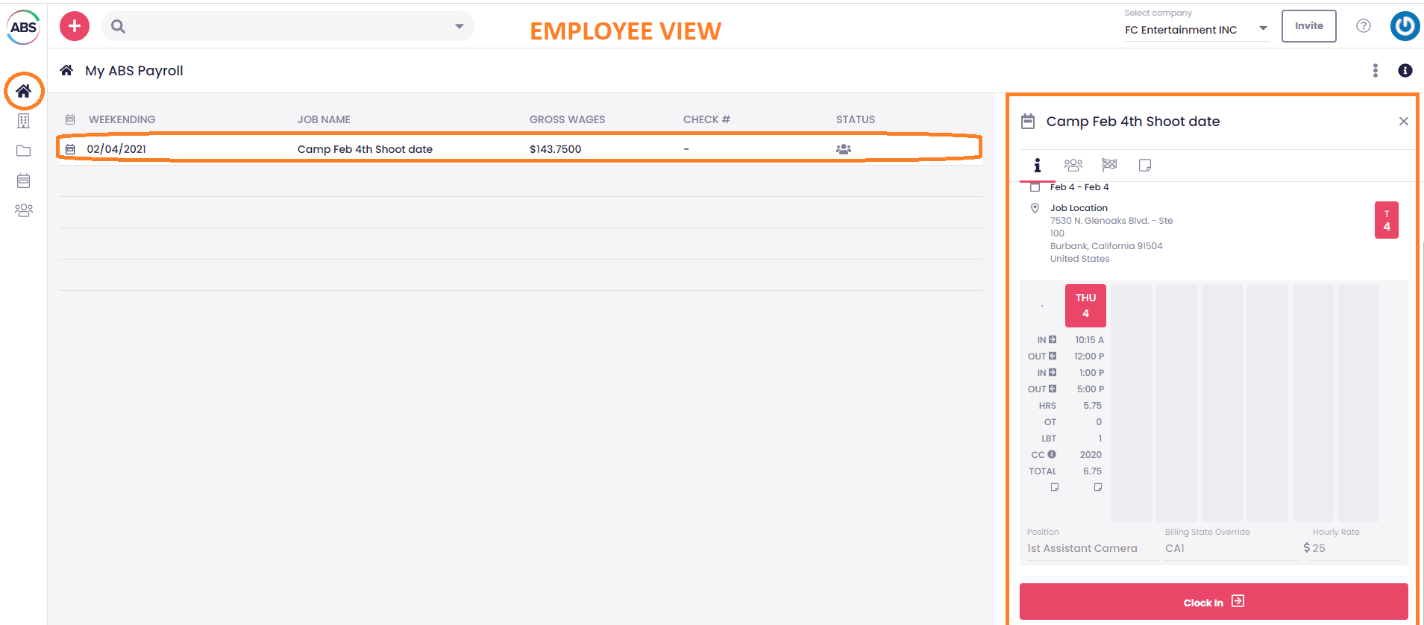Toggle the OUT time edit control for 5:00 P

(x=1051, y=388)
